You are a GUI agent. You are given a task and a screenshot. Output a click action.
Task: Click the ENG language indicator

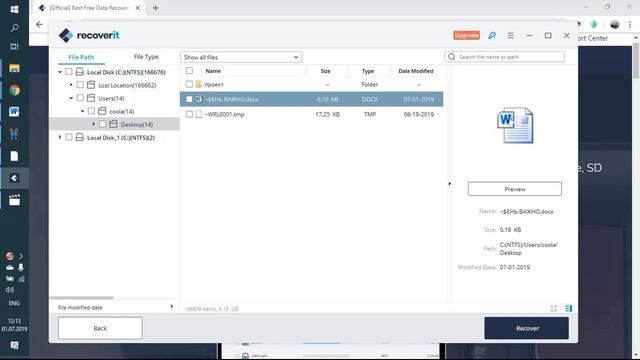(14, 303)
